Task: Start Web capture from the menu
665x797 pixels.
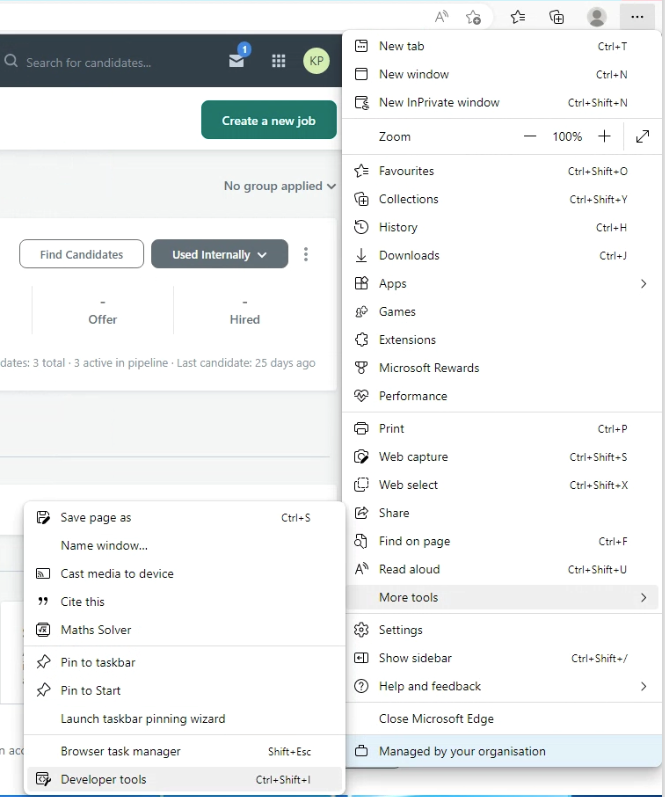Action: tap(502, 457)
